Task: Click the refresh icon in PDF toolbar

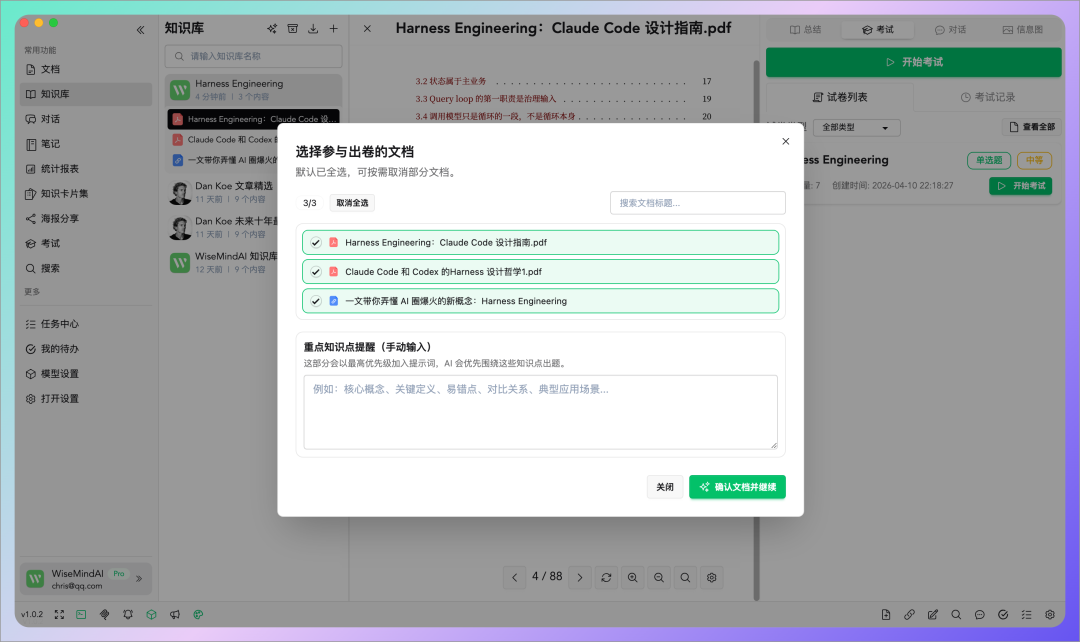Action: 606,577
